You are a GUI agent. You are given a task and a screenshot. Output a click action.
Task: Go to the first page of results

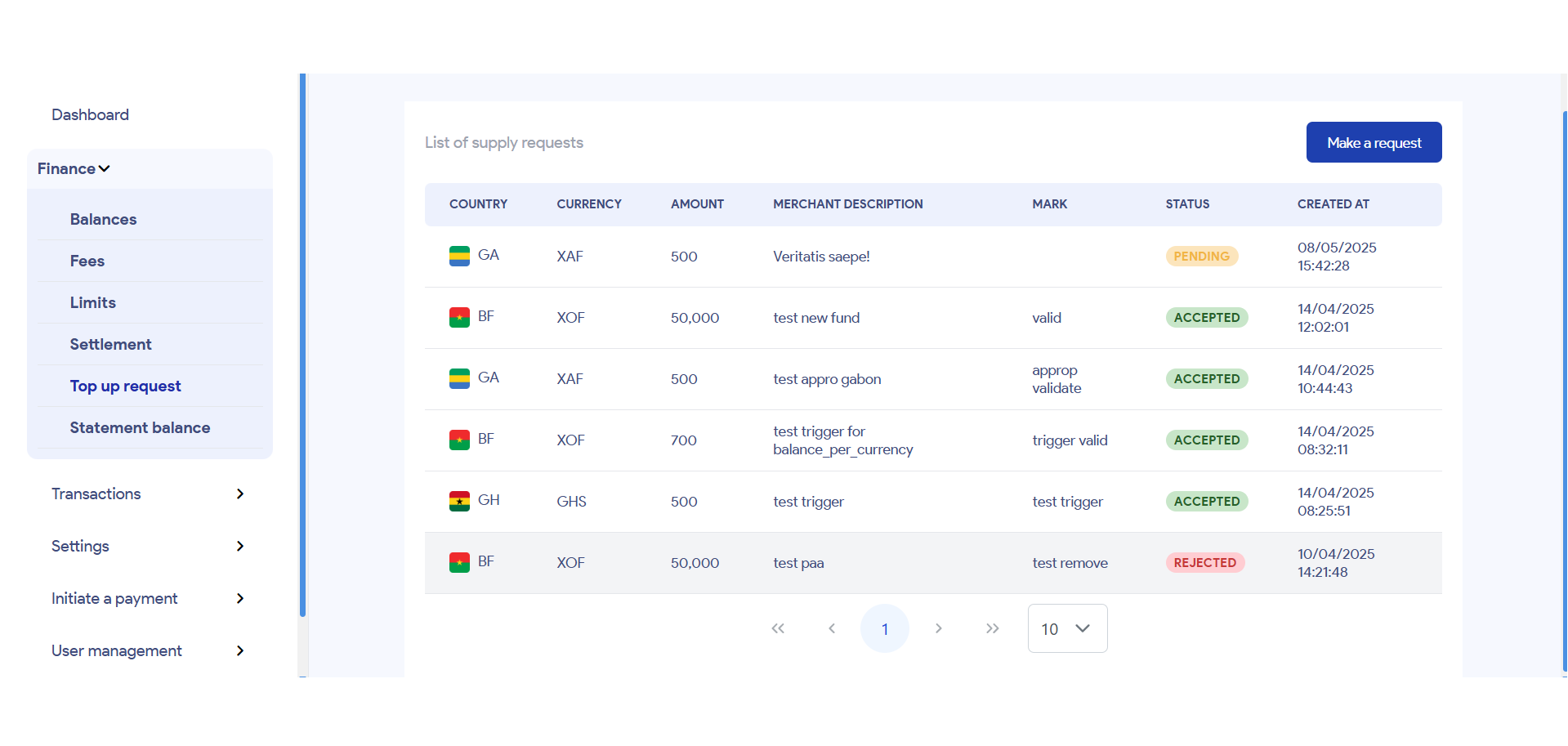(x=778, y=628)
